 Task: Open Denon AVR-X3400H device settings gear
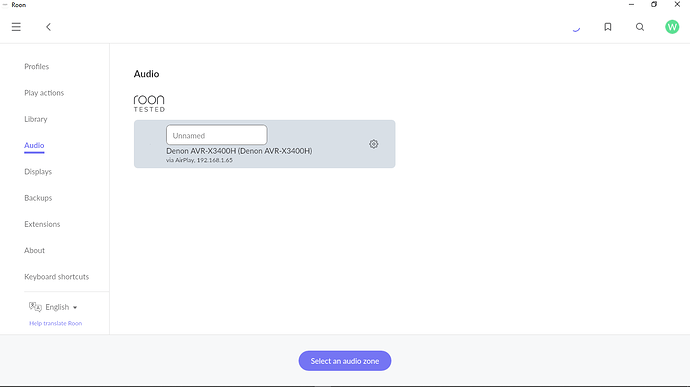tap(374, 144)
